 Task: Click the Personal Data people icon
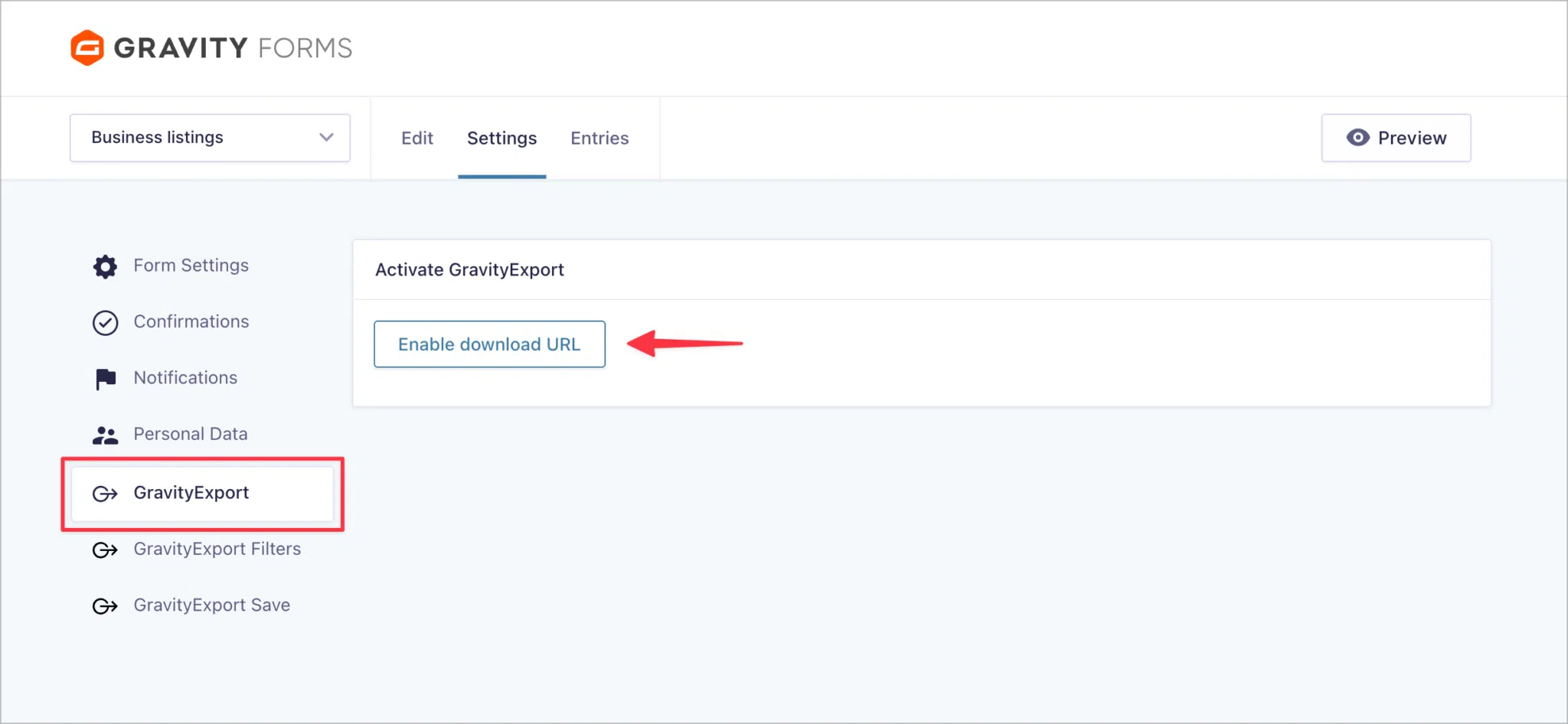(x=105, y=435)
